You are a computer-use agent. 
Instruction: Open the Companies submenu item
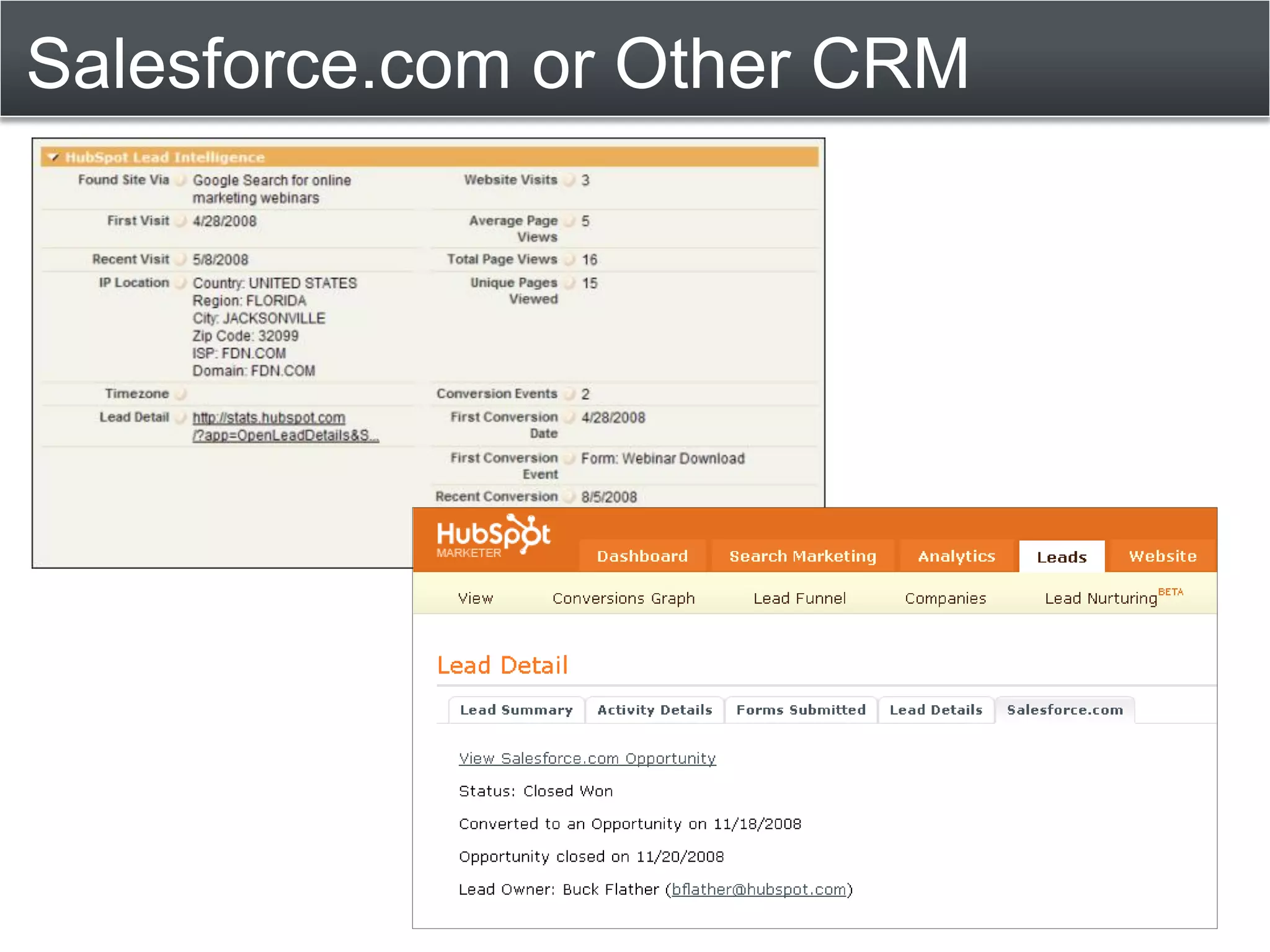click(x=945, y=598)
